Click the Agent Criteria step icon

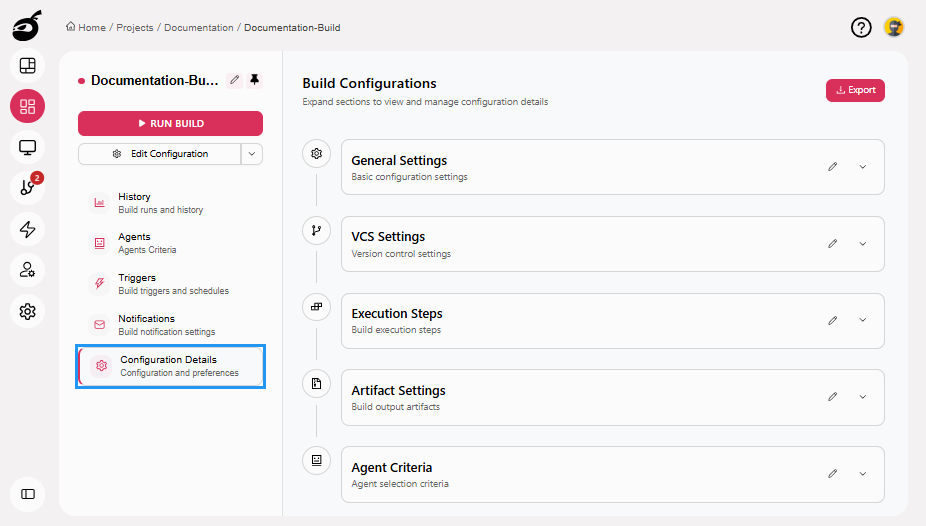pos(317,460)
